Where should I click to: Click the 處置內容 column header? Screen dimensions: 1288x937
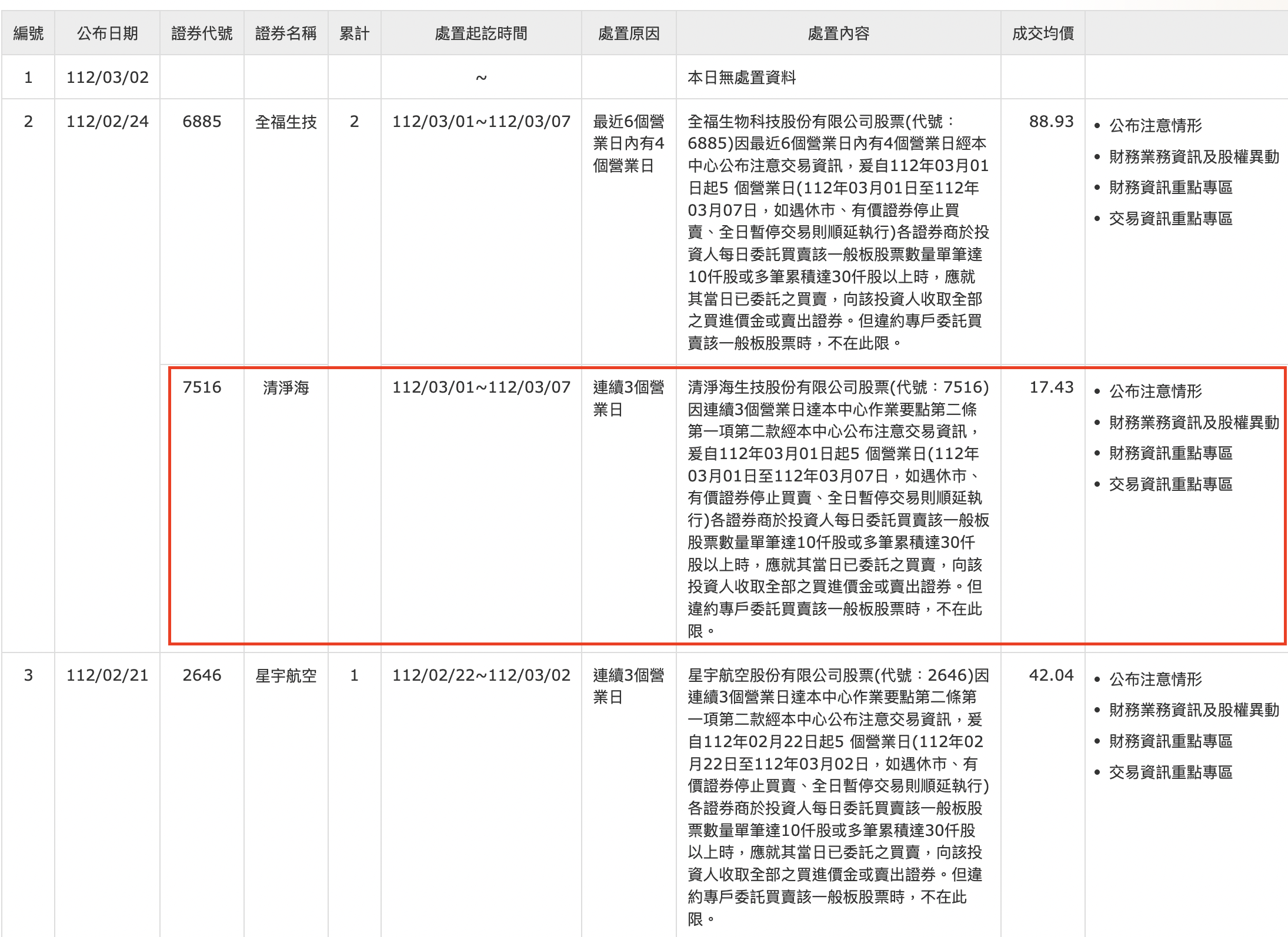(839, 34)
